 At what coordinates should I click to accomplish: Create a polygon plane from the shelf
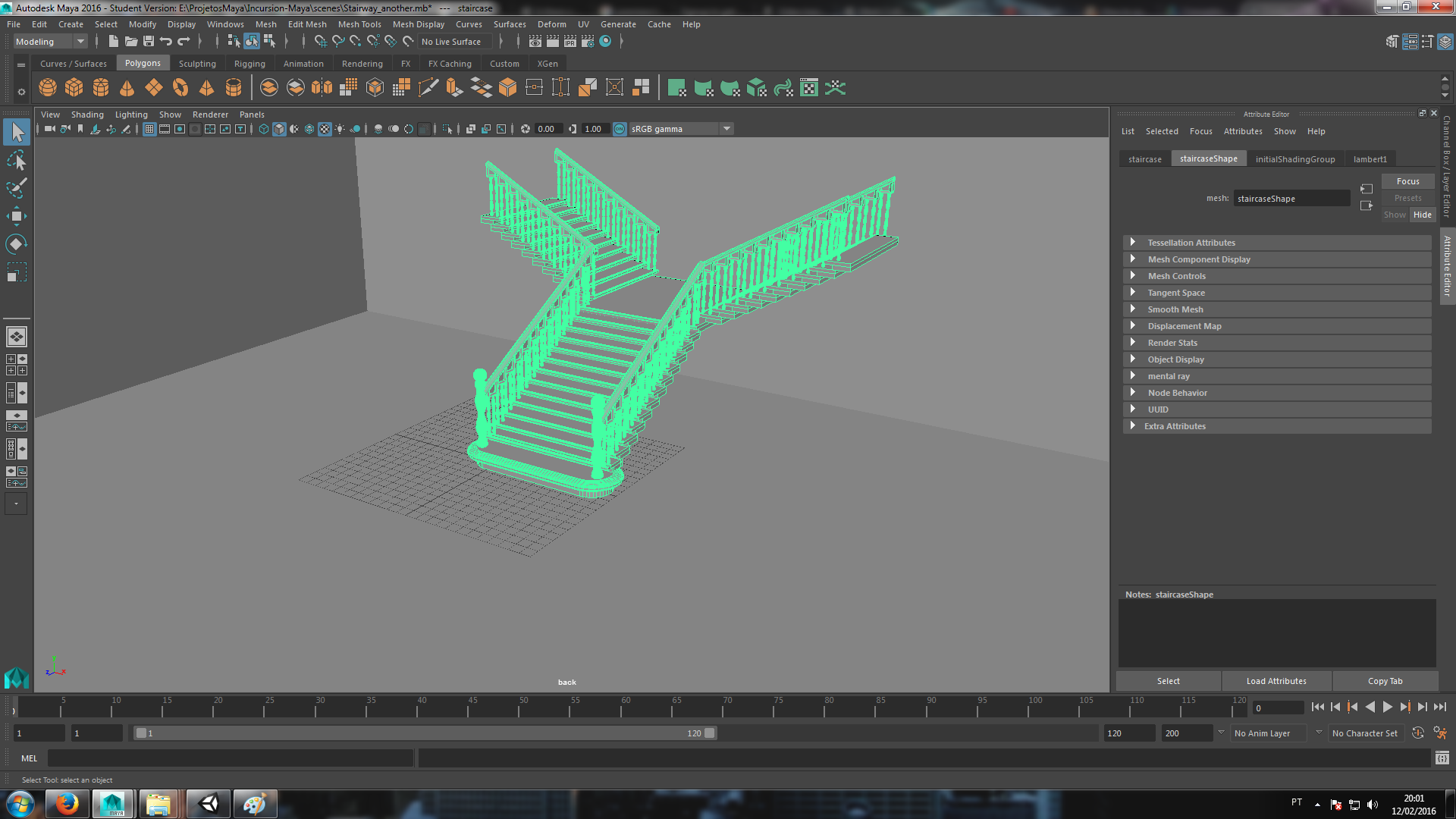(154, 88)
